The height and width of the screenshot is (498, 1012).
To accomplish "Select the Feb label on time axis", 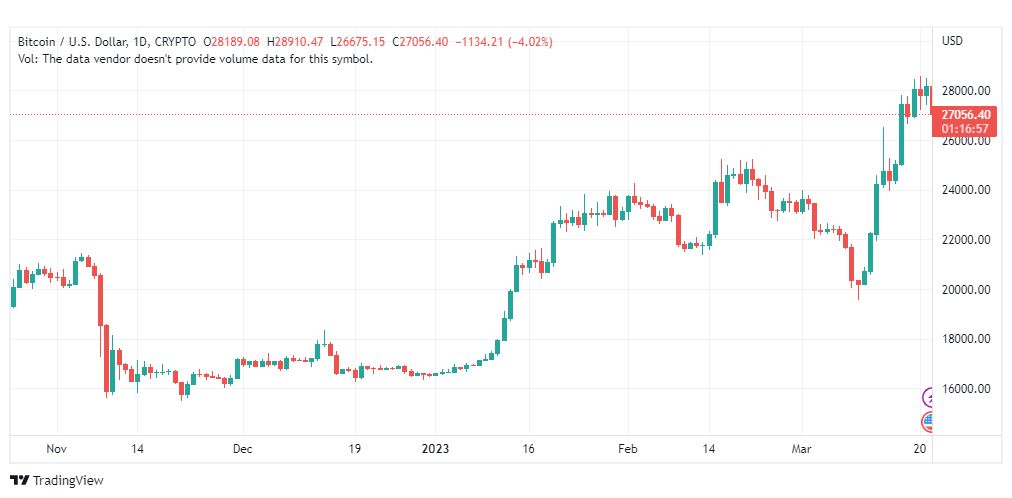I will click(627, 450).
